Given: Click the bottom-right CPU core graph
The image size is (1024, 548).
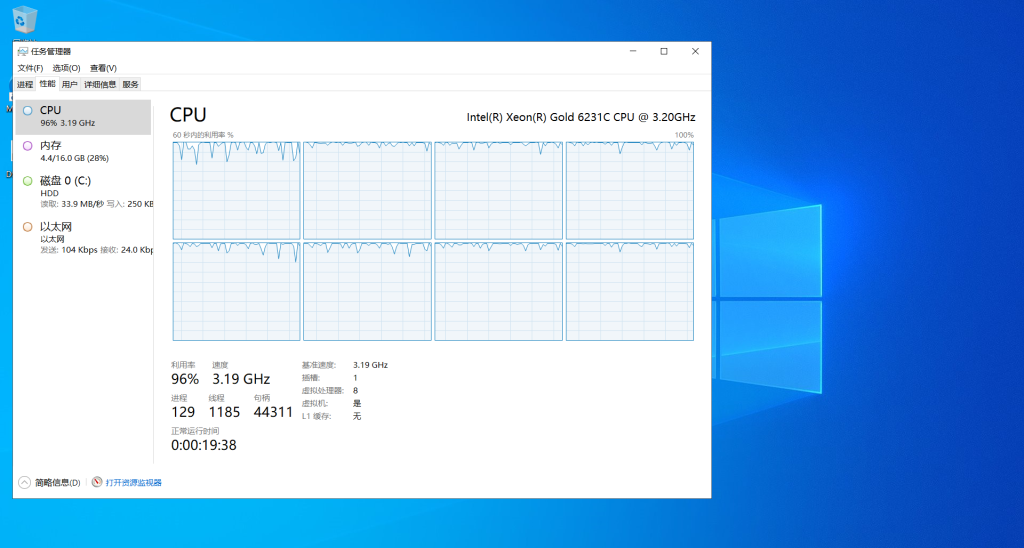Looking at the screenshot, I should (x=629, y=291).
